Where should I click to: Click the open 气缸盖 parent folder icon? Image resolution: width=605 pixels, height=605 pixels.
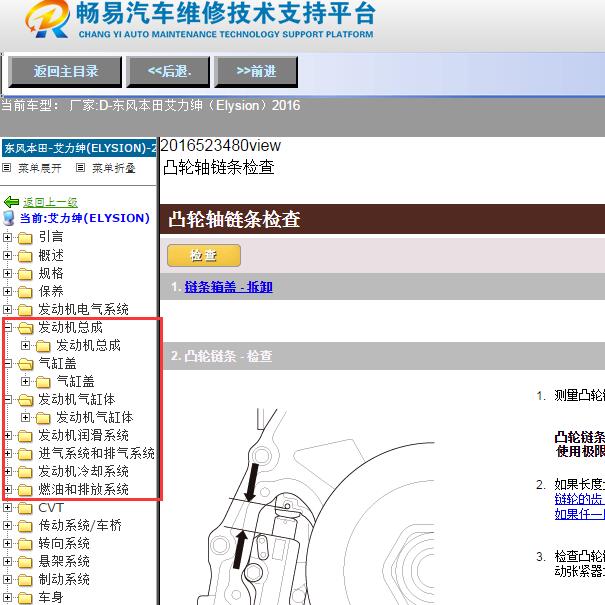pyautogui.click(x=26, y=364)
